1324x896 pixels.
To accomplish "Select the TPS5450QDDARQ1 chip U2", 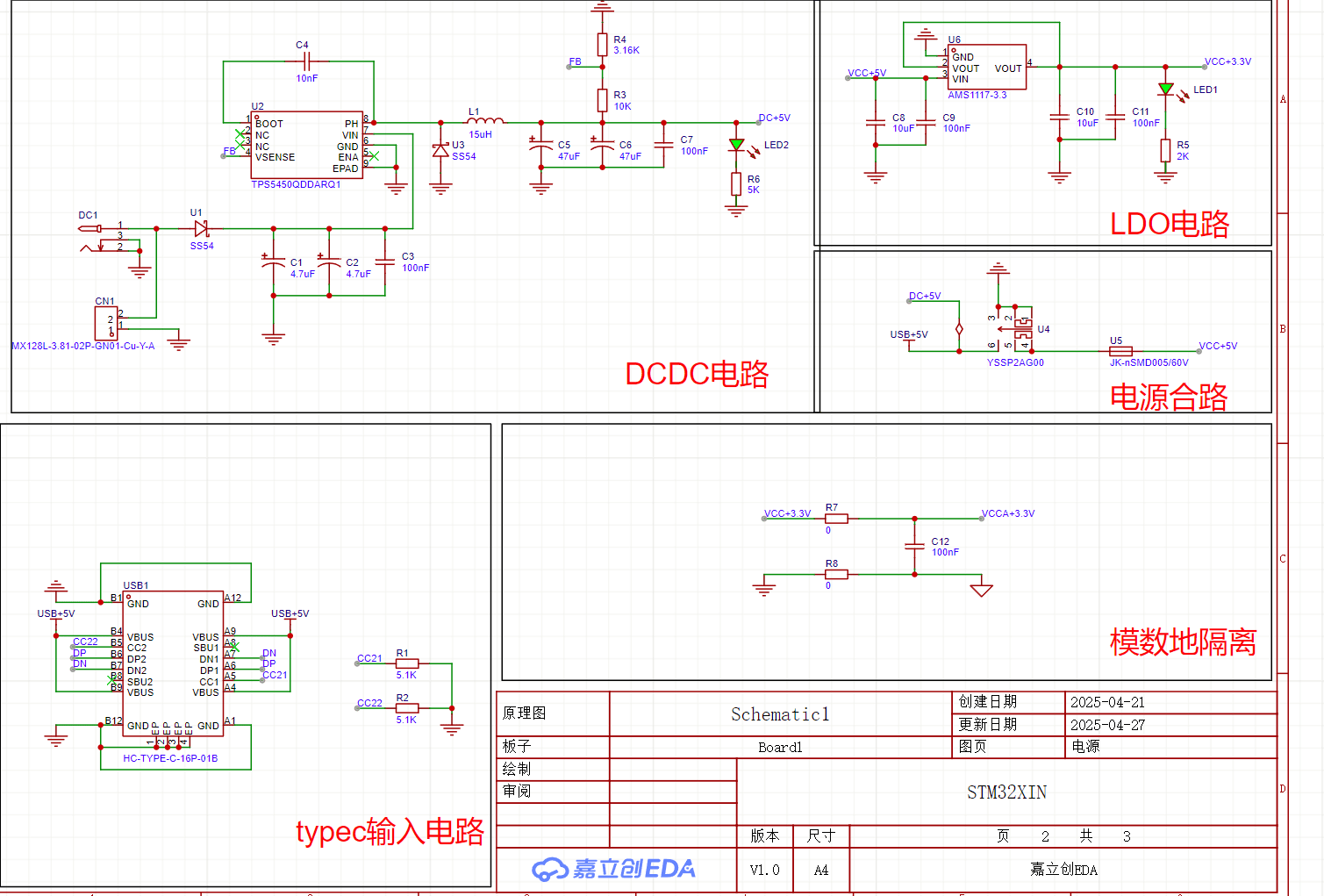I will (x=307, y=145).
